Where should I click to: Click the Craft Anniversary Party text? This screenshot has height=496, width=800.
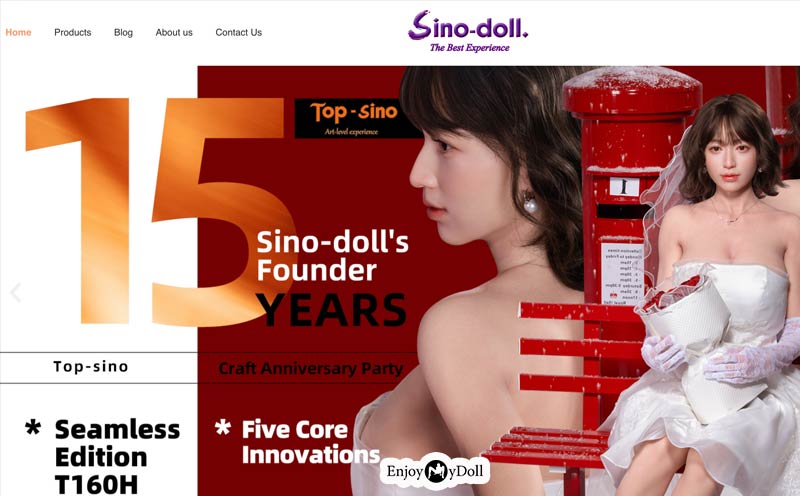pyautogui.click(x=311, y=368)
